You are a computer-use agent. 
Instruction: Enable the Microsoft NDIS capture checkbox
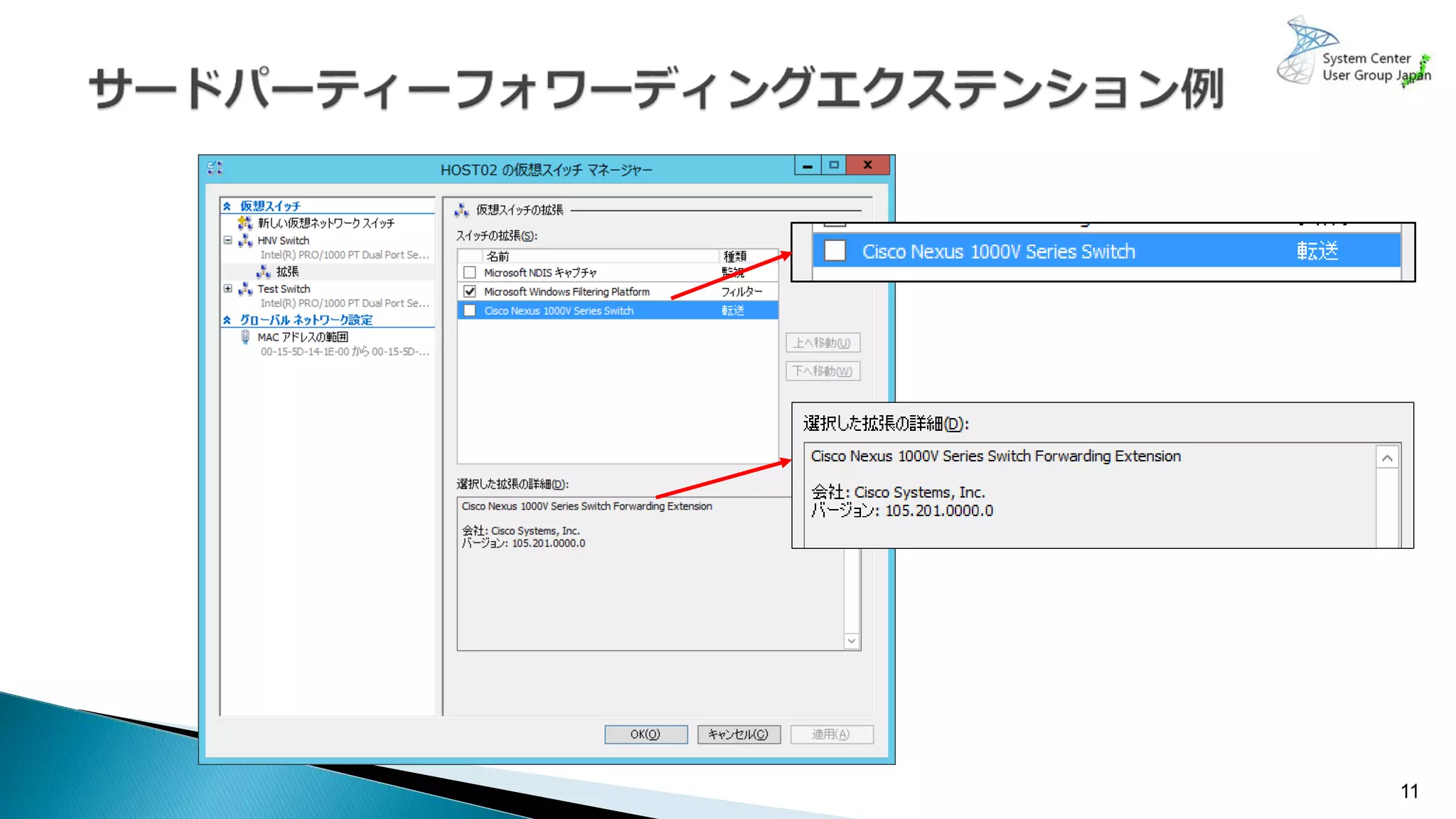(x=469, y=272)
